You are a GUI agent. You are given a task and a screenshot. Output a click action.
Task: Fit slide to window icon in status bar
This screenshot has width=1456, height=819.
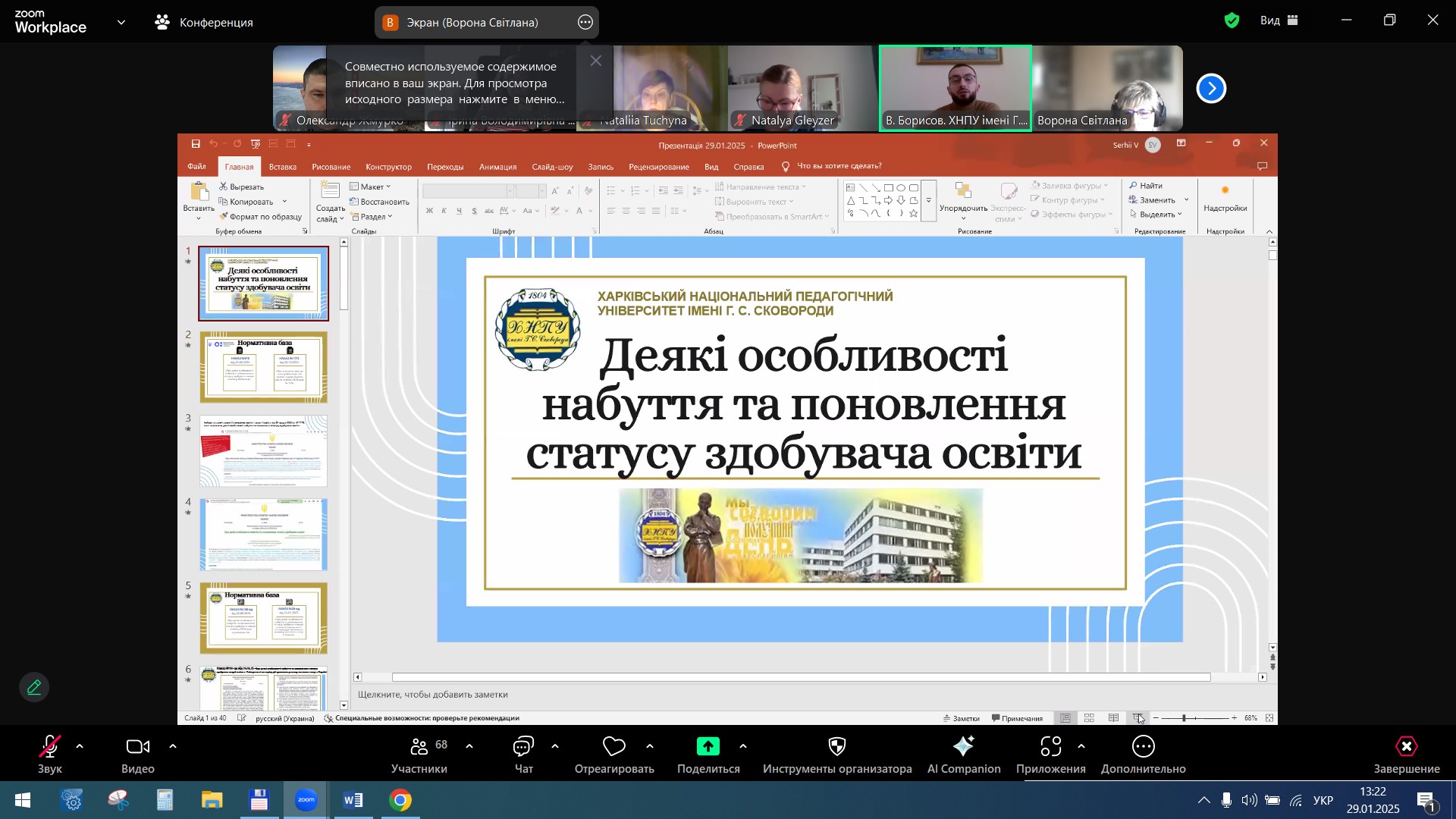coord(1269,718)
